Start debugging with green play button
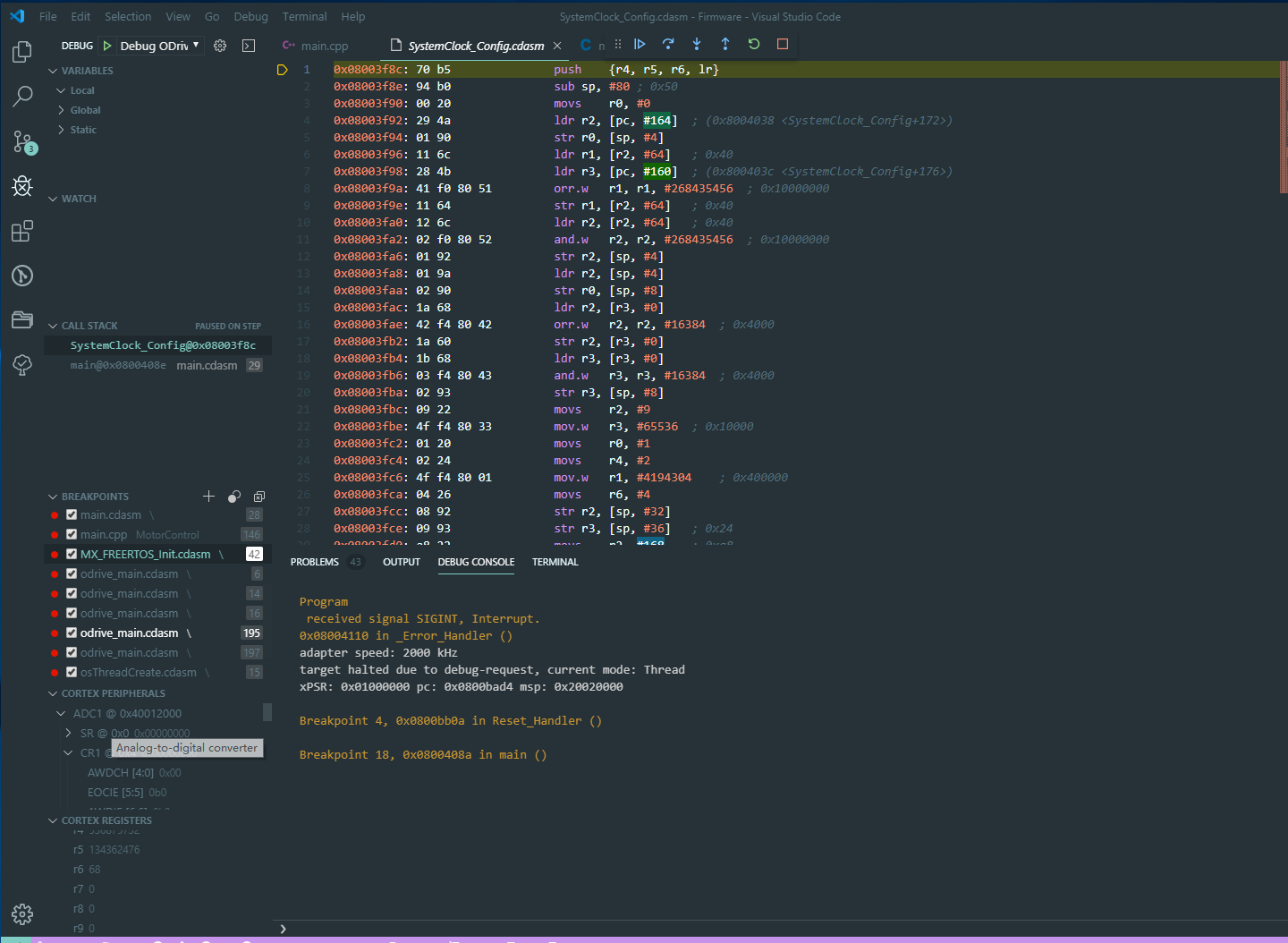 (x=107, y=46)
